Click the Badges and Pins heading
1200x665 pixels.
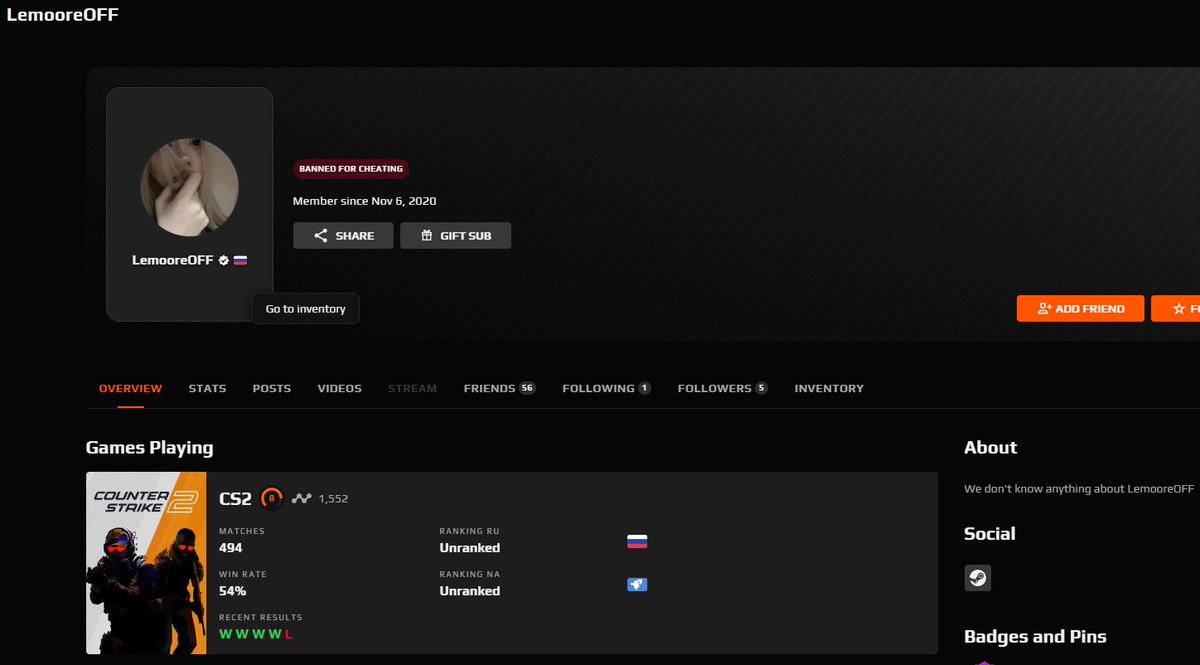point(1035,637)
